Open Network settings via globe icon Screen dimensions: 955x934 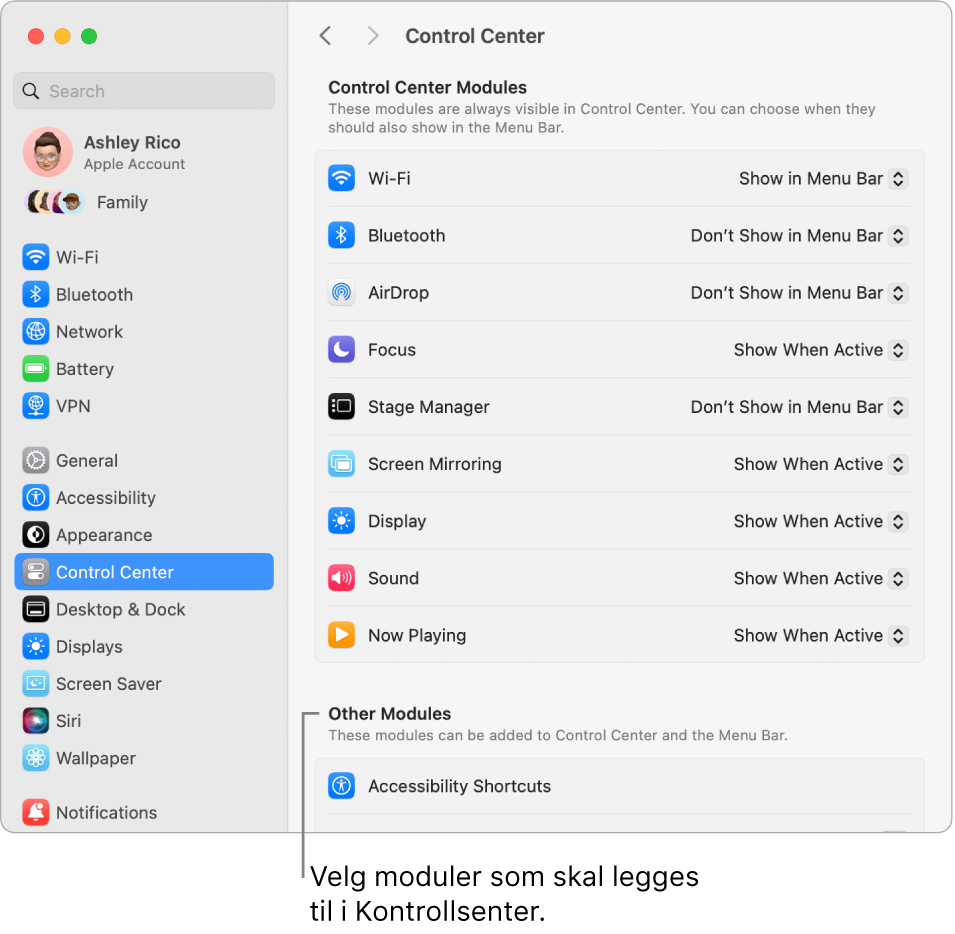(x=35, y=331)
